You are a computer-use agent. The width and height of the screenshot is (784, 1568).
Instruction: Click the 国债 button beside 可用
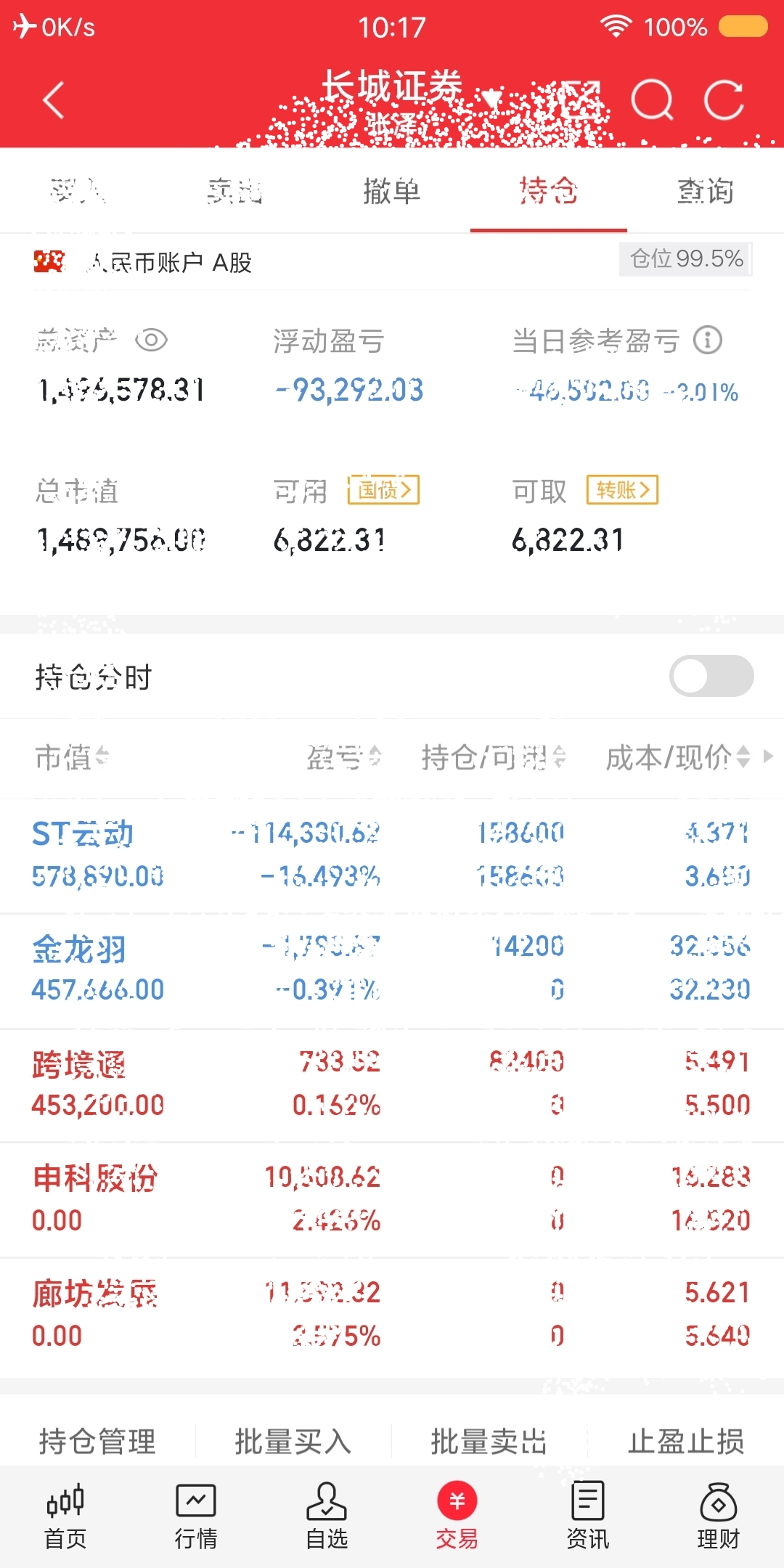point(384,490)
